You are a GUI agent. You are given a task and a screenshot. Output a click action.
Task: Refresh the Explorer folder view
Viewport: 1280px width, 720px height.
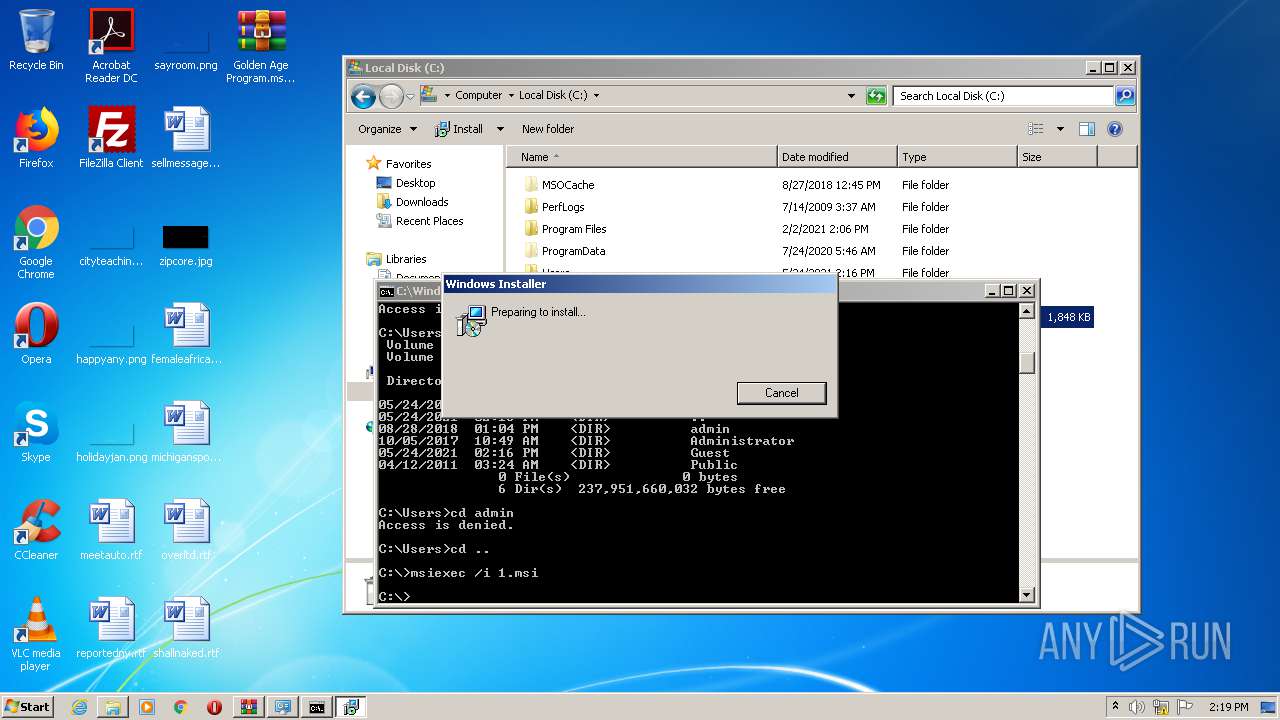coord(876,96)
